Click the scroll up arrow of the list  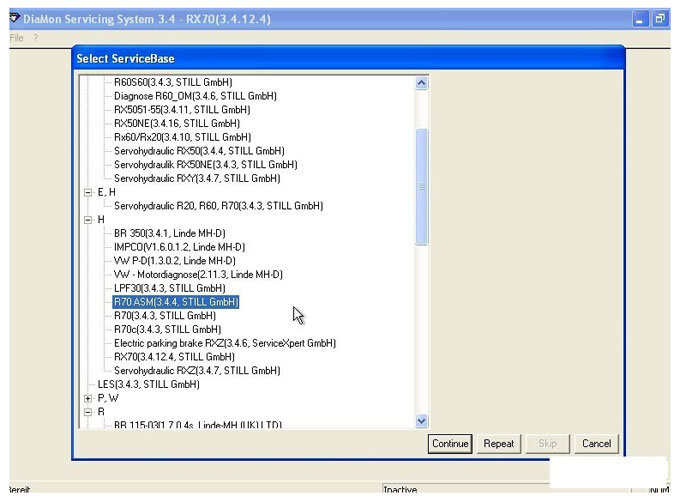pyautogui.click(x=422, y=83)
